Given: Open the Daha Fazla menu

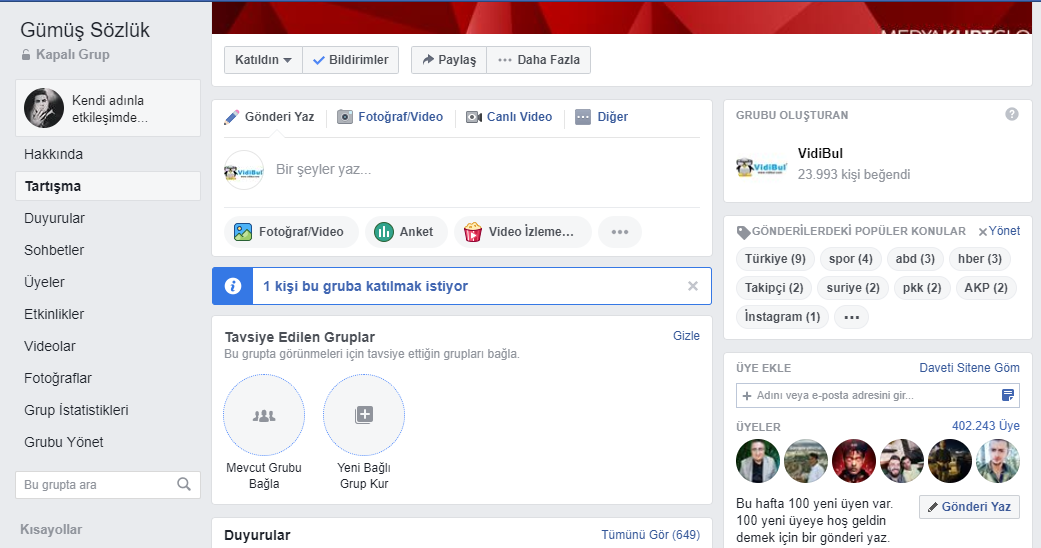Looking at the screenshot, I should pos(538,60).
